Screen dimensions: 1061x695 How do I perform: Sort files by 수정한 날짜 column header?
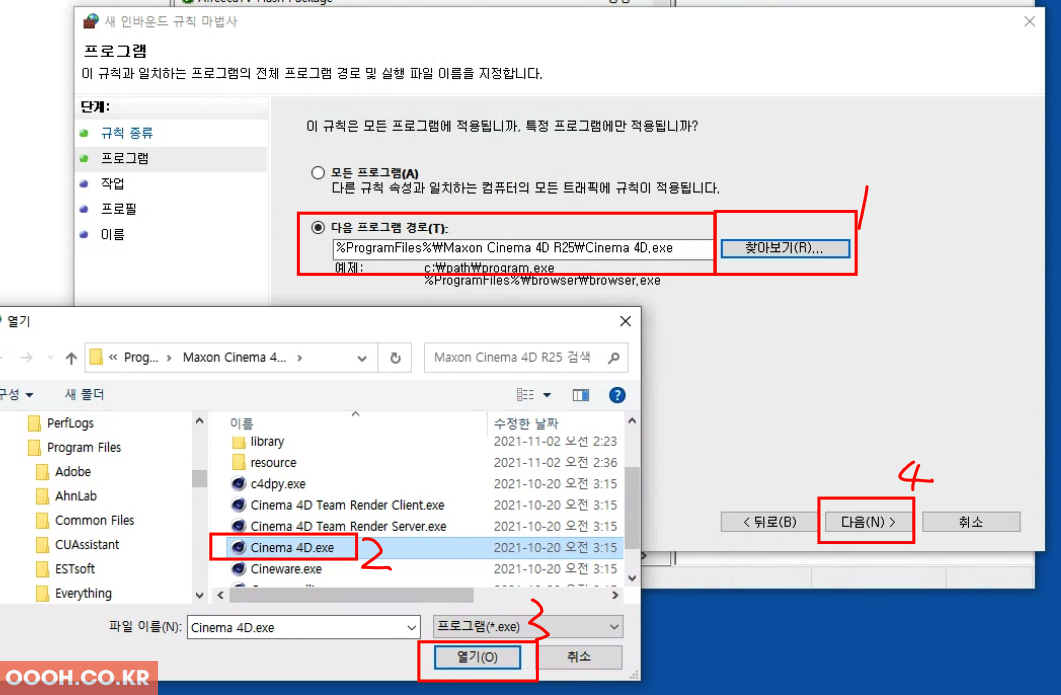526,424
